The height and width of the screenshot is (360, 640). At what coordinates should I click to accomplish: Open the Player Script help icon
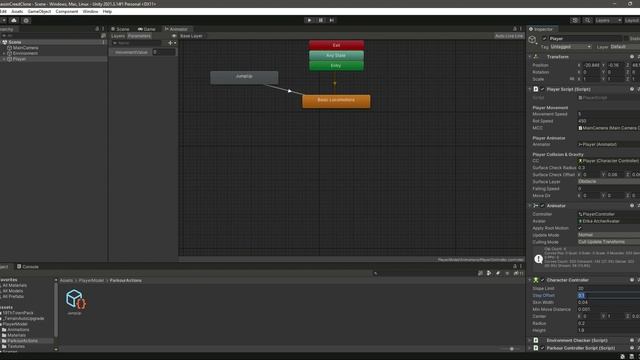[632, 89]
